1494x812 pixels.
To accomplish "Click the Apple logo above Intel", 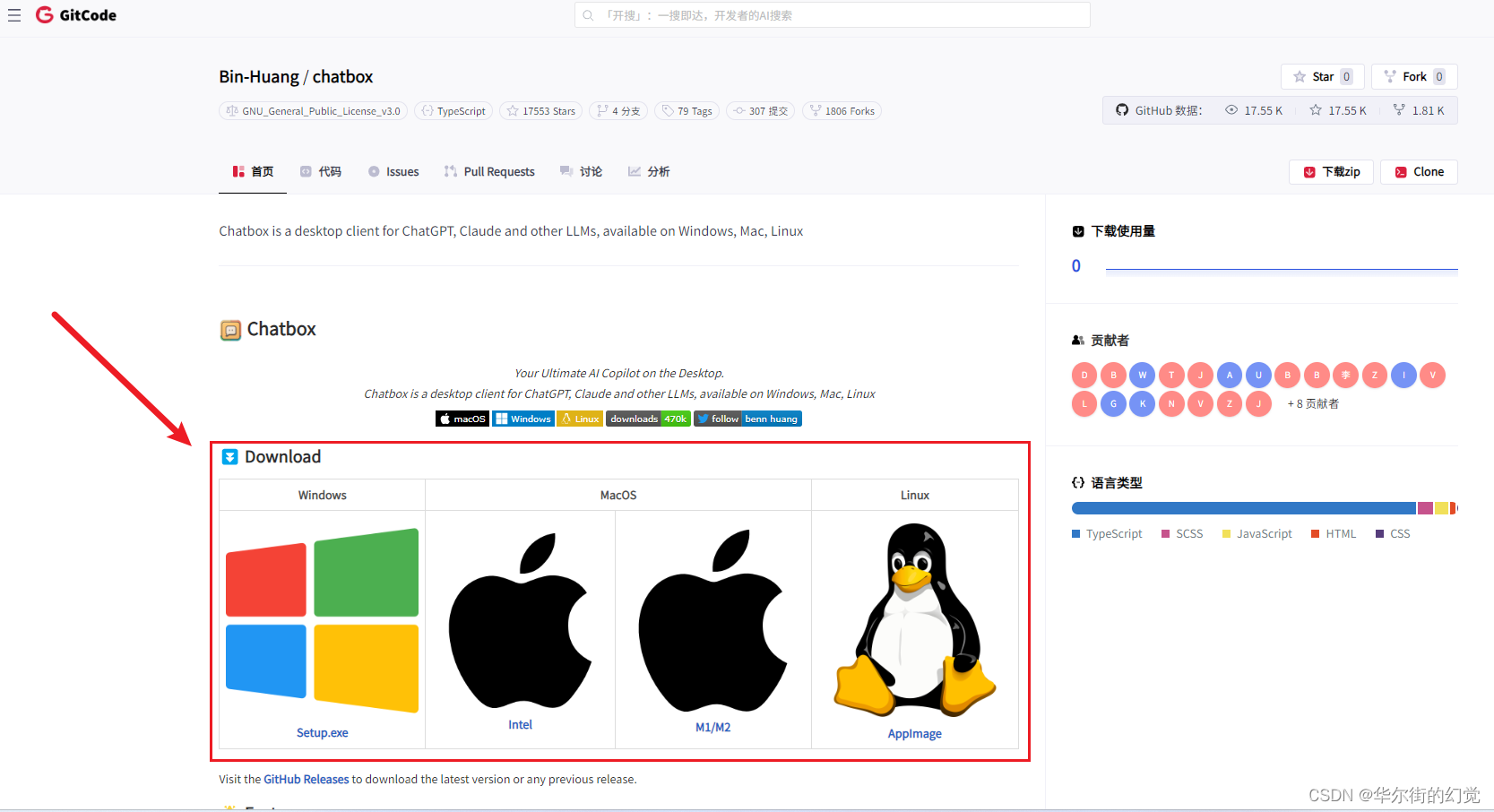I will 520,620.
